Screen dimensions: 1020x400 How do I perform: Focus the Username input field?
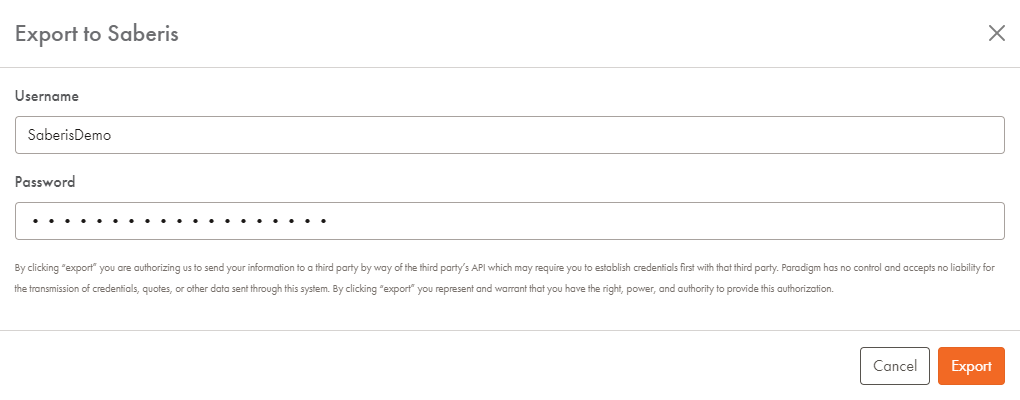(510, 135)
